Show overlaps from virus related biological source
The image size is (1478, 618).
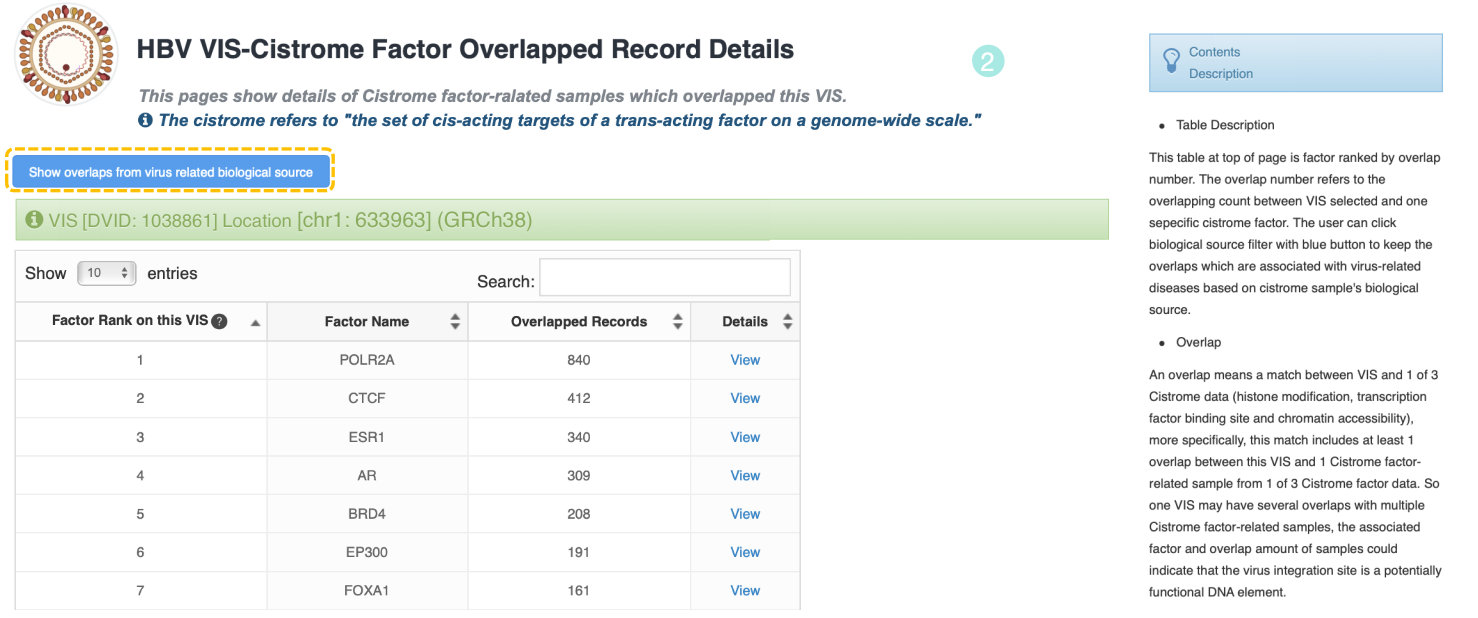[x=170, y=172]
